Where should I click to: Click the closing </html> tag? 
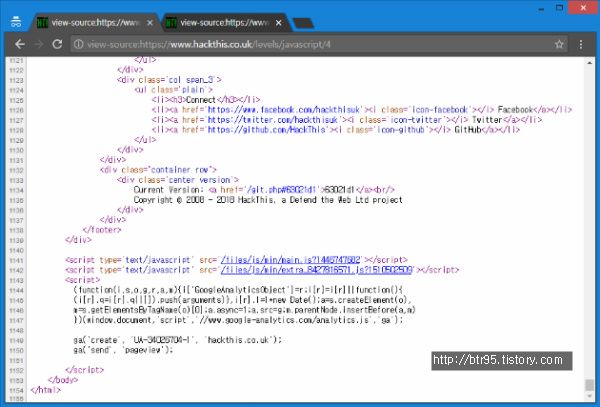(46, 390)
